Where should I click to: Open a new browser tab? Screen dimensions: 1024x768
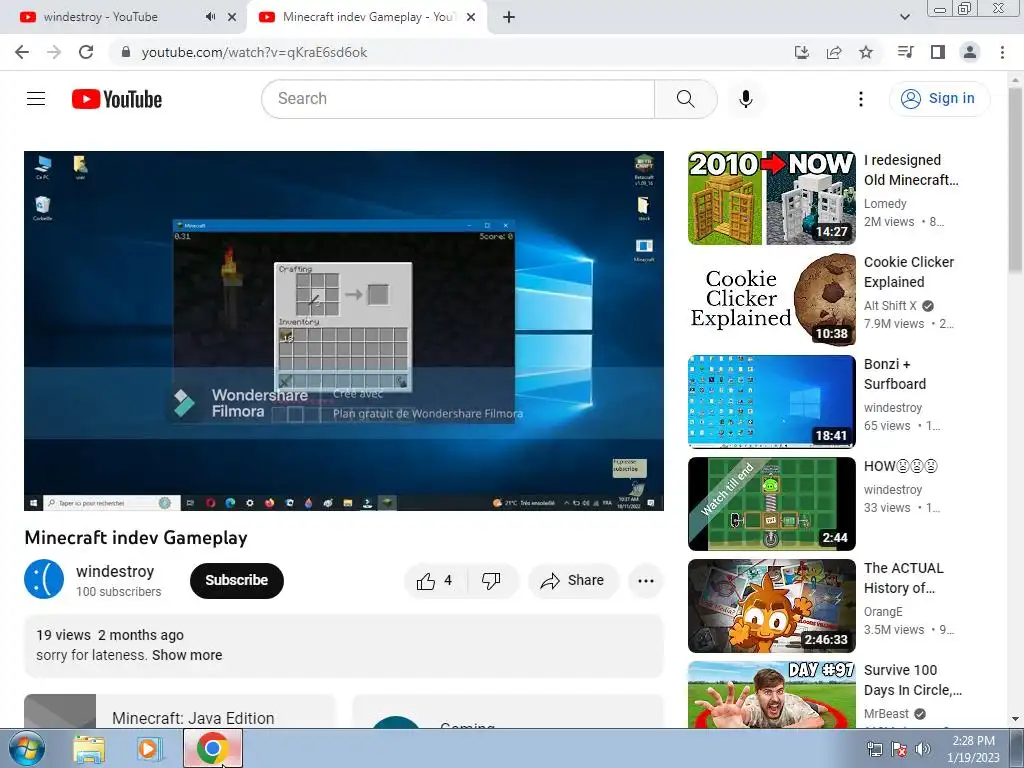point(509,17)
